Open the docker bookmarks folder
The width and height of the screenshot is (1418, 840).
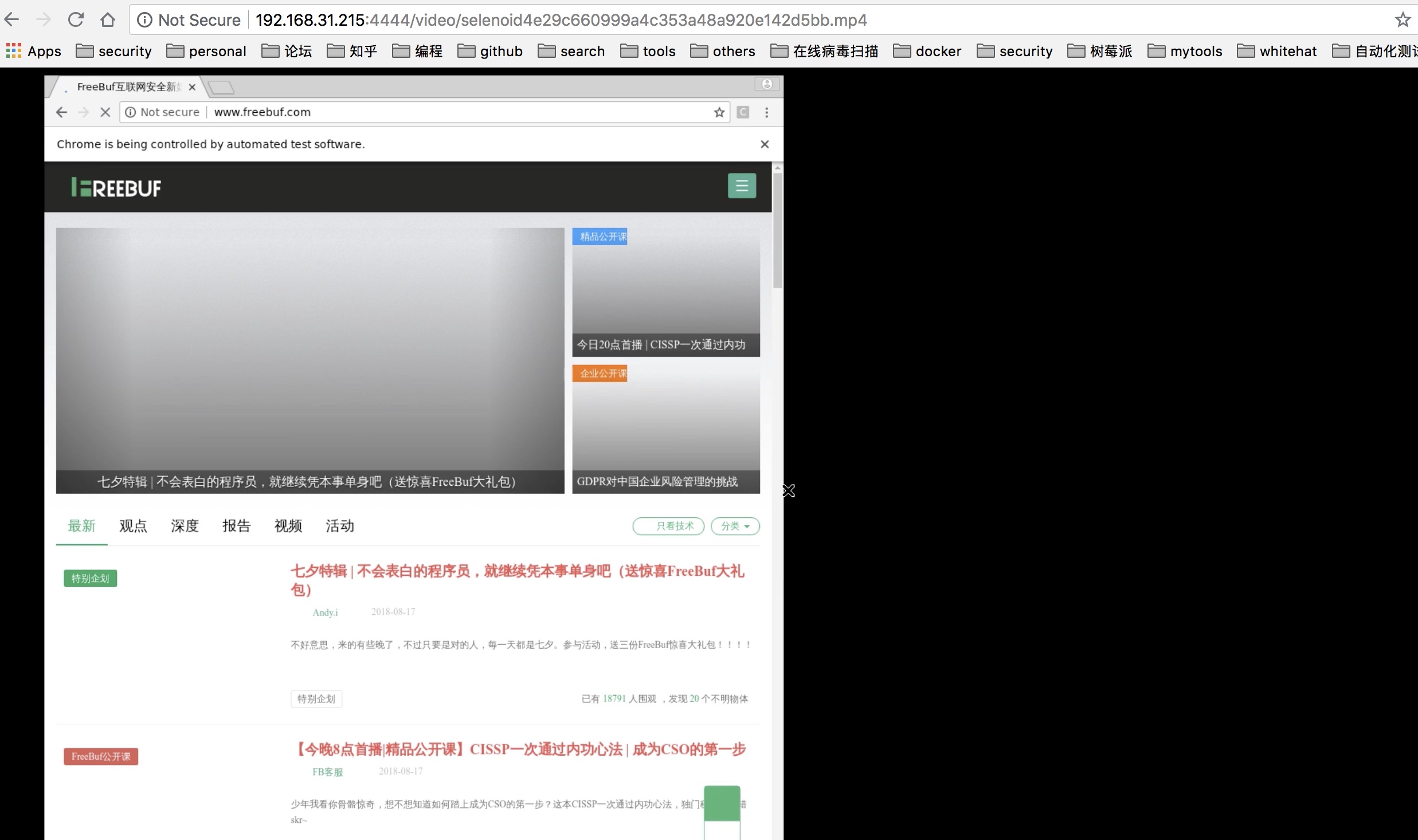pos(927,51)
